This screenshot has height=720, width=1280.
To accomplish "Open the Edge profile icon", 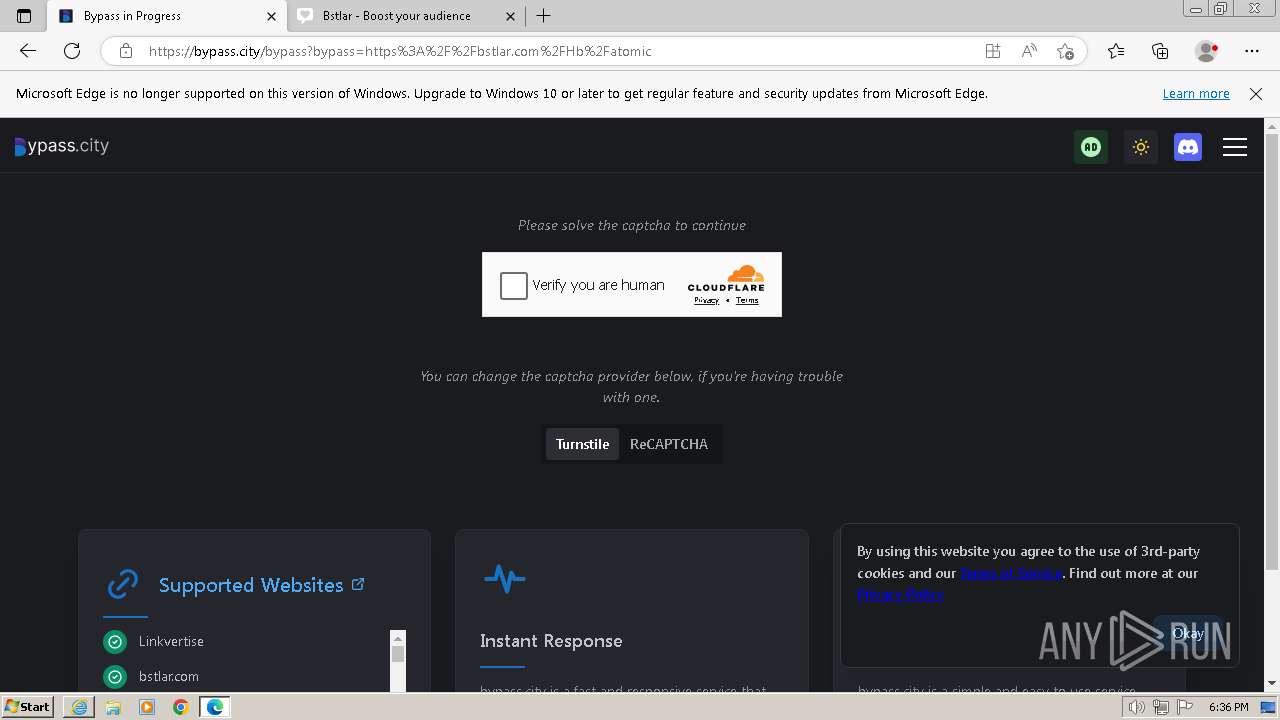I will pos(1206,51).
